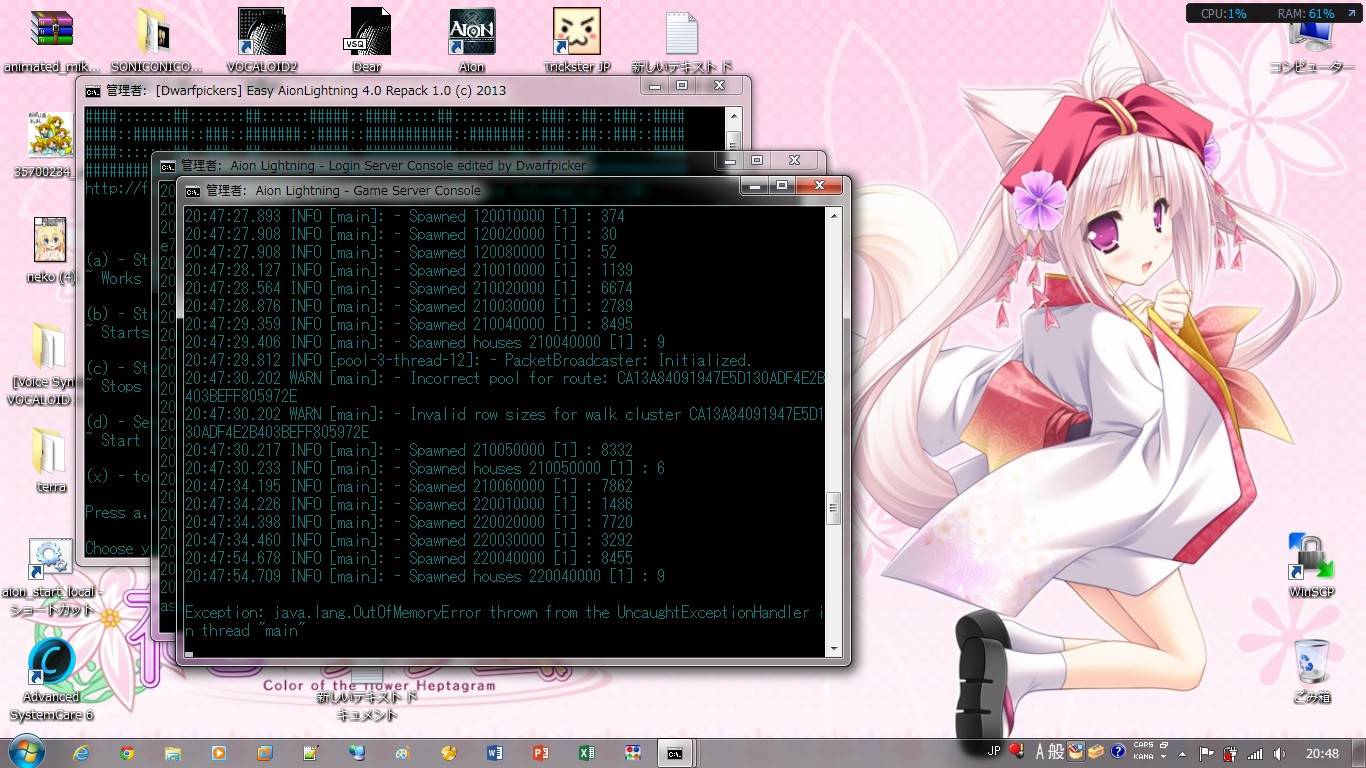Click the Repack window scrollbar up arrow
This screenshot has height=768, width=1366.
[x=734, y=114]
